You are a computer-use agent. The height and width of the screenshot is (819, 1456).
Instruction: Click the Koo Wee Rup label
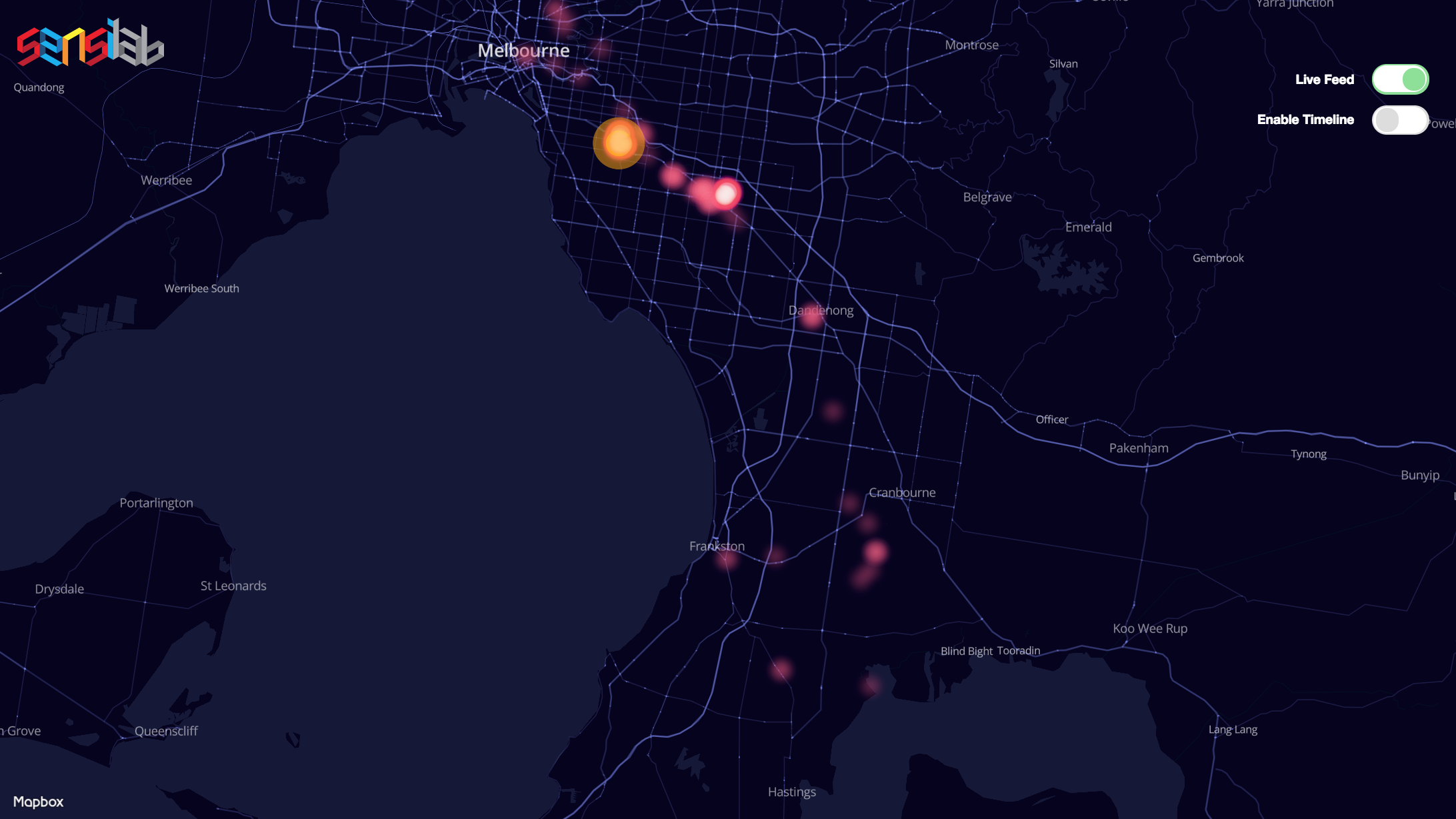[1150, 628]
